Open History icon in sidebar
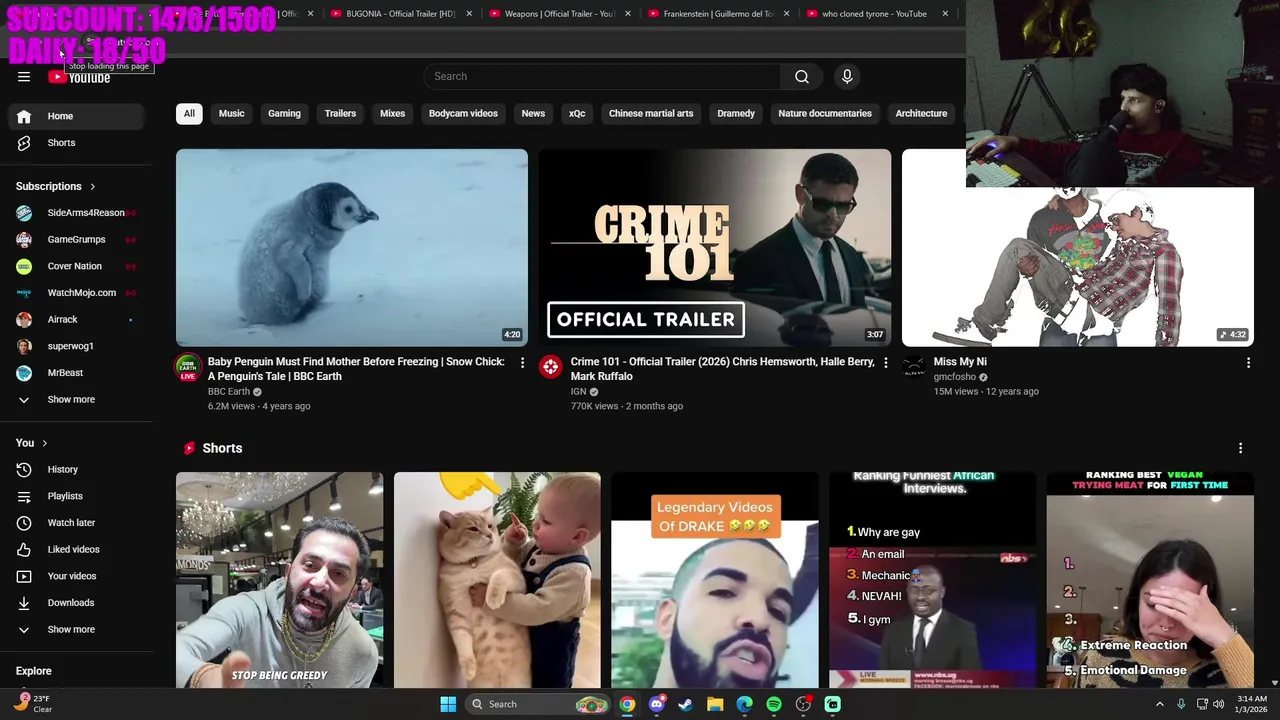 tap(24, 469)
